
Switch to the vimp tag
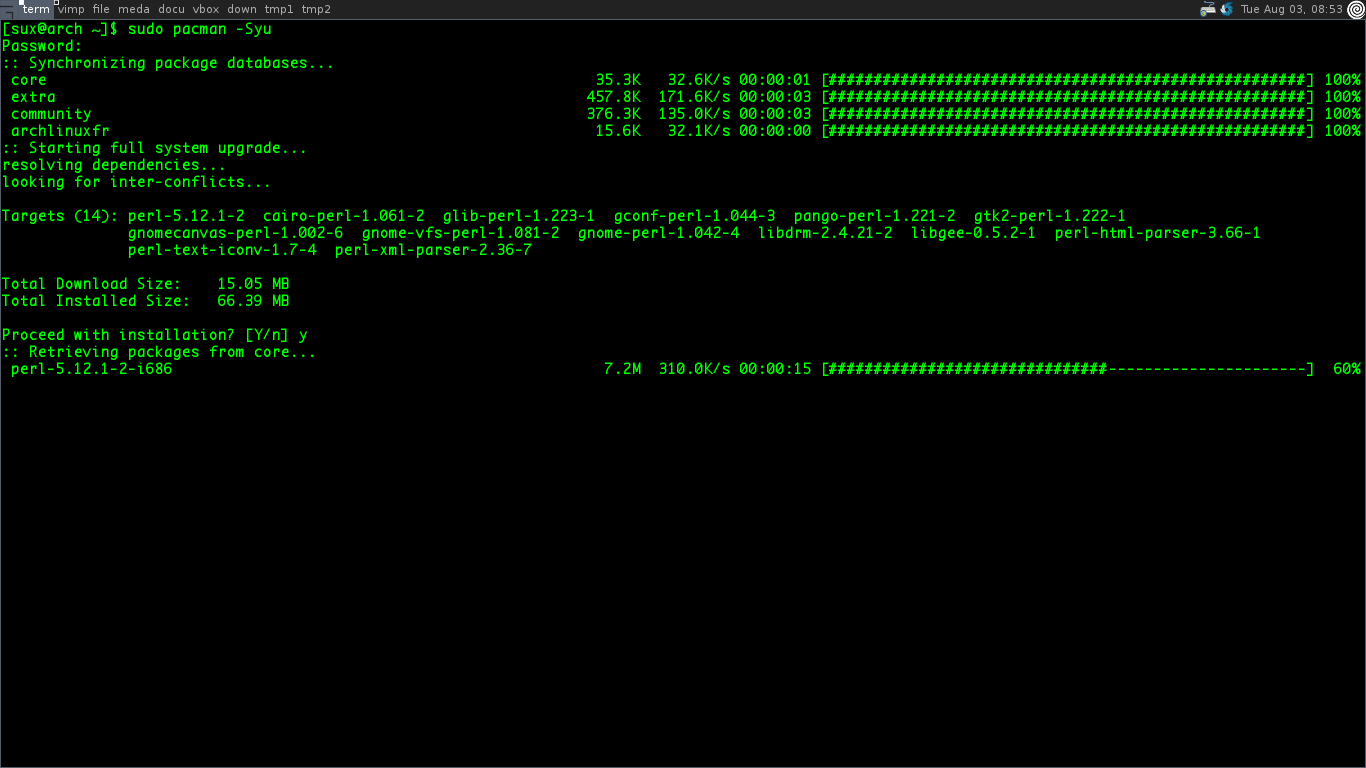[x=71, y=9]
